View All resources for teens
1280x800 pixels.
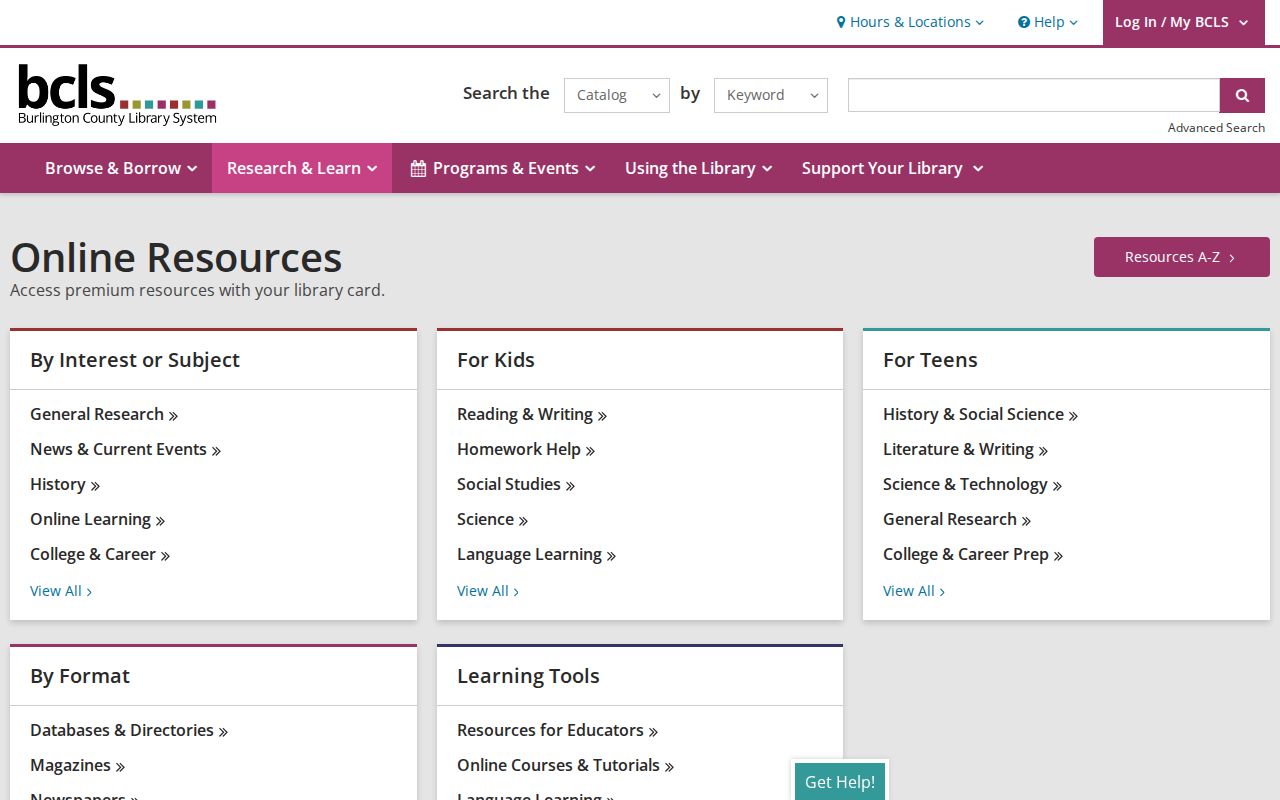coord(914,591)
